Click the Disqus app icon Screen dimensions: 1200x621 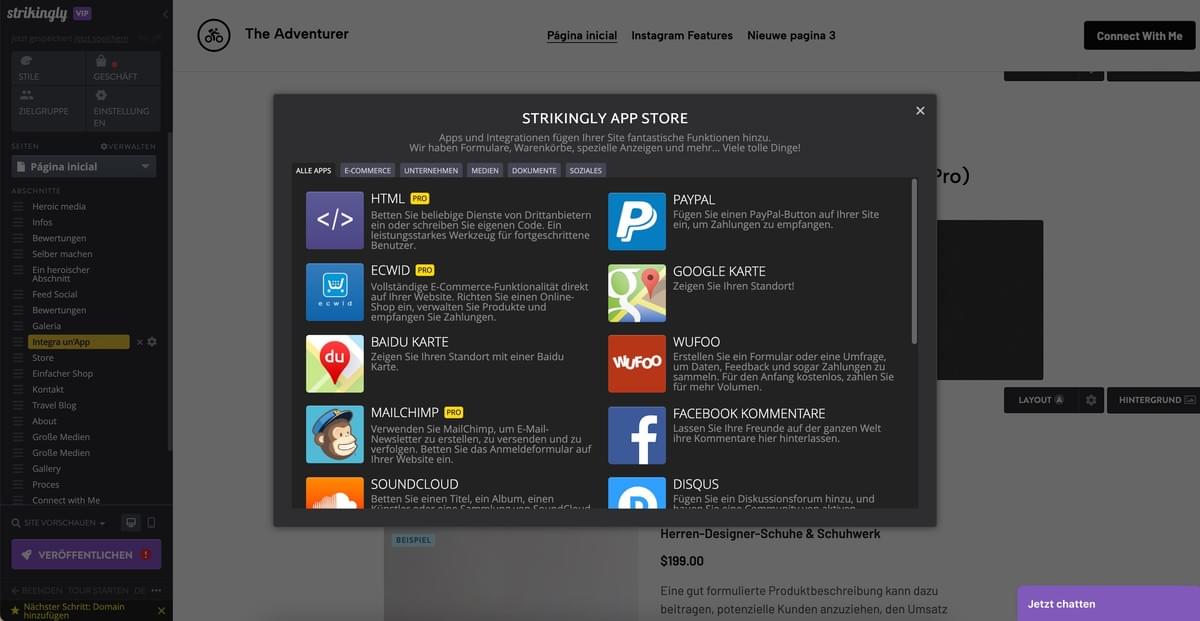click(x=637, y=493)
